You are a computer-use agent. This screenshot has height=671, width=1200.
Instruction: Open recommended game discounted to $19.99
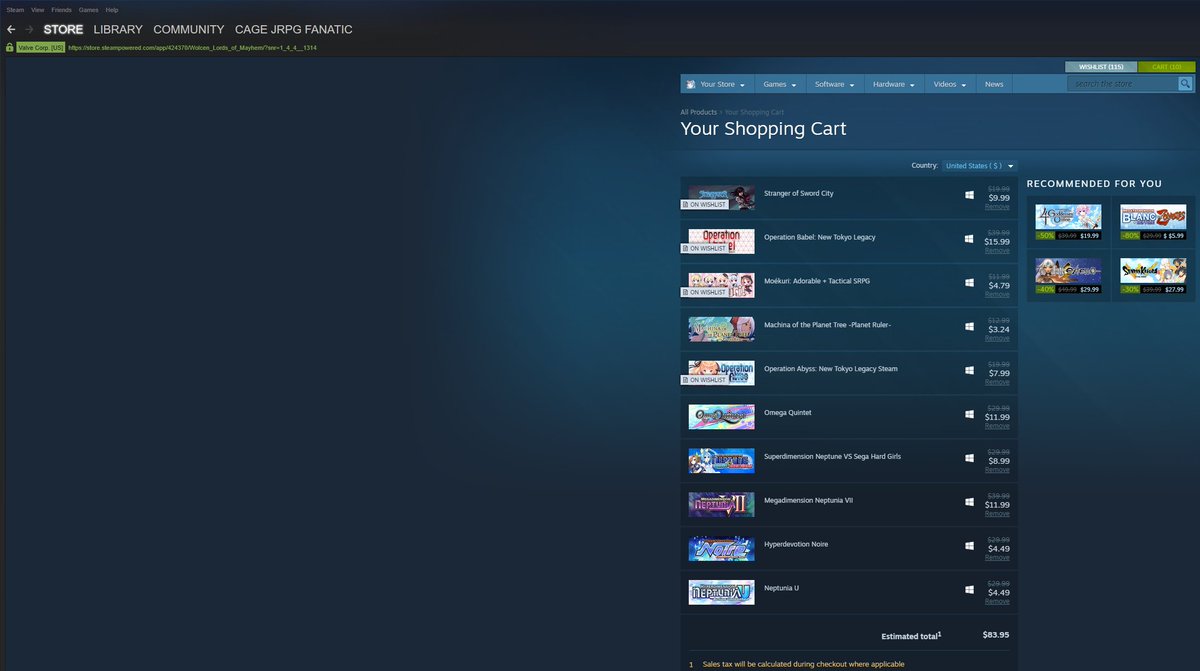pyautogui.click(x=1068, y=223)
